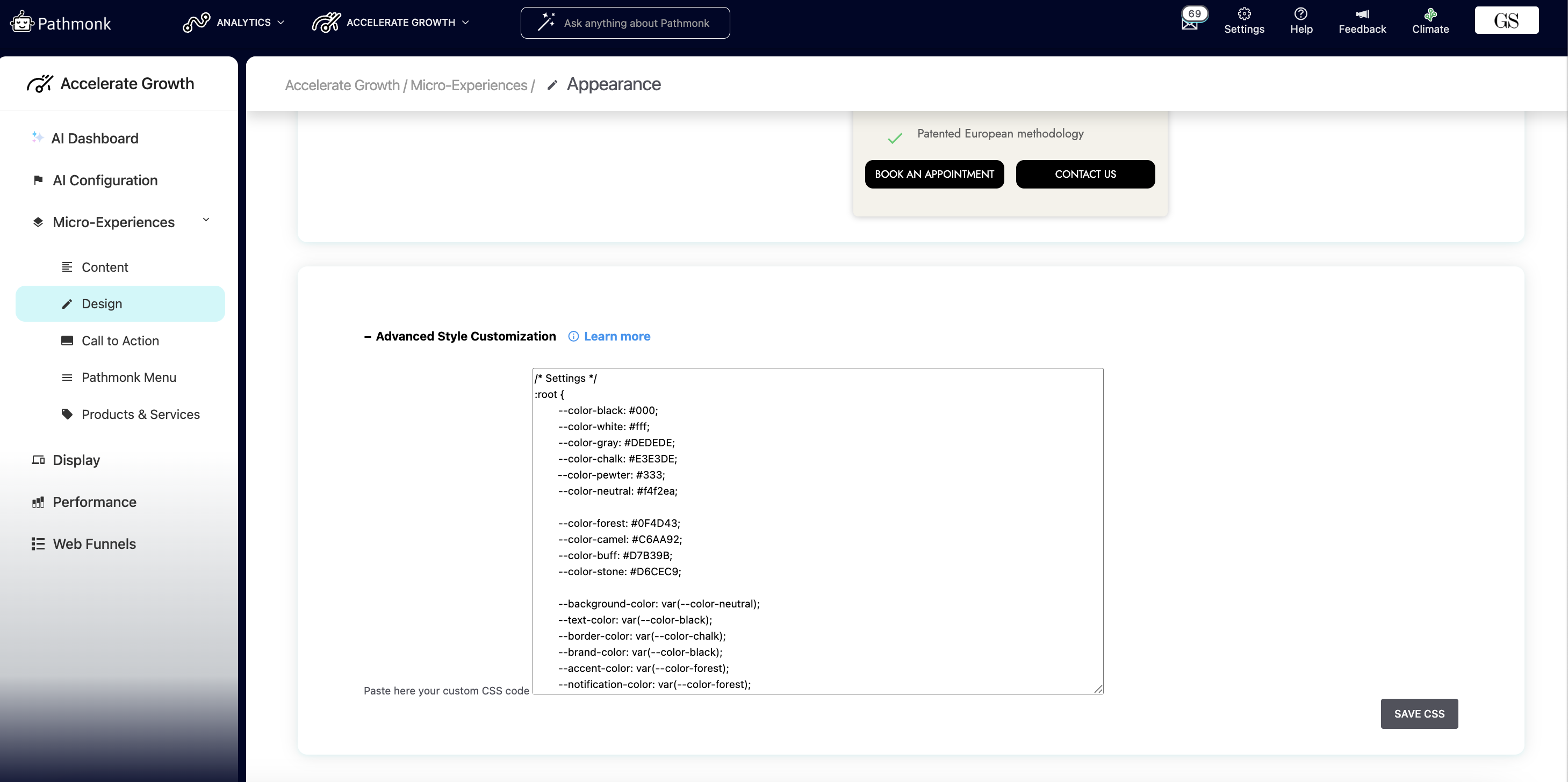Open the Call to Action menu item
1568x782 pixels.
coord(120,341)
